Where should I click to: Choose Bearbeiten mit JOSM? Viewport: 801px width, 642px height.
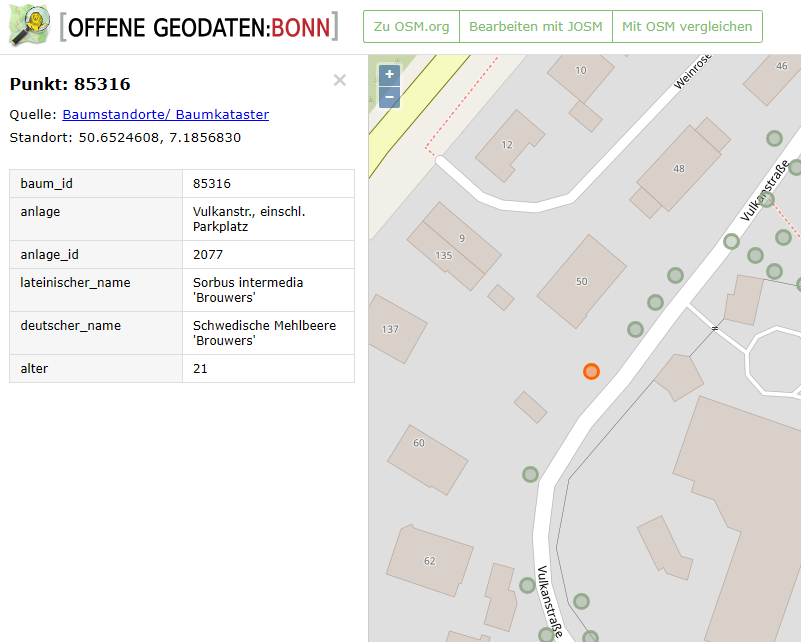(536, 27)
